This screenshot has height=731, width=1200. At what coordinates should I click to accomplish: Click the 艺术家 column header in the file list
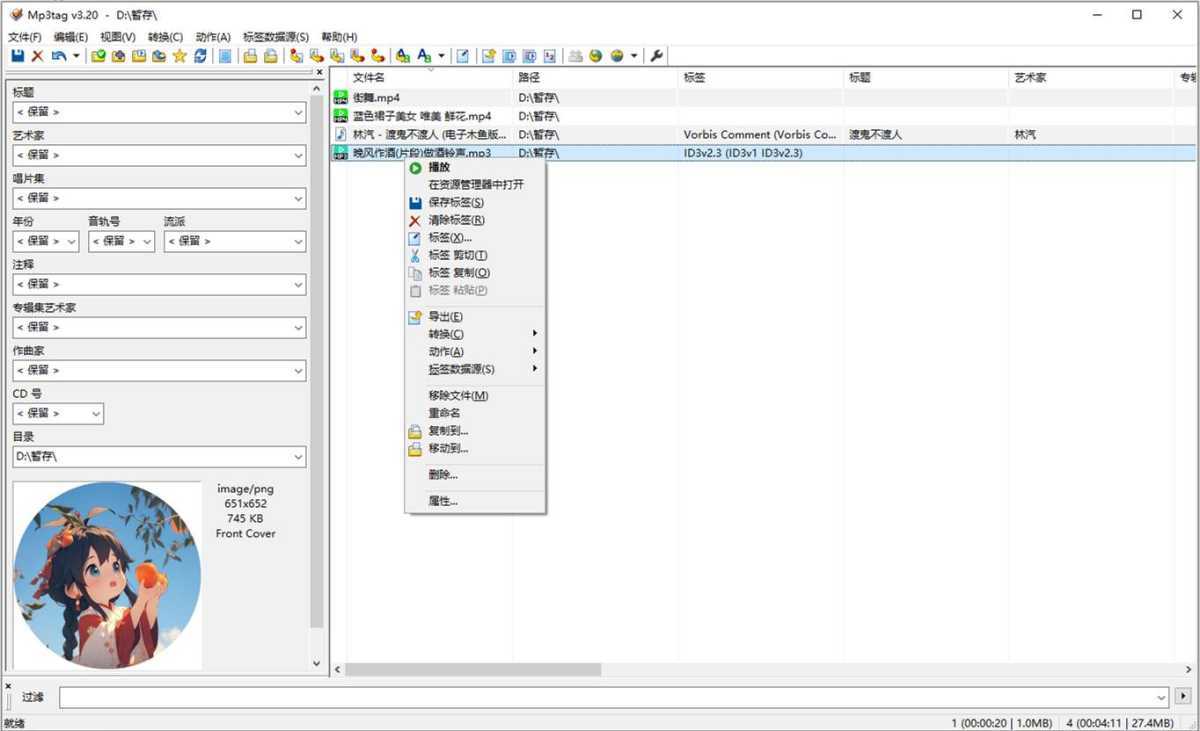coord(1030,77)
